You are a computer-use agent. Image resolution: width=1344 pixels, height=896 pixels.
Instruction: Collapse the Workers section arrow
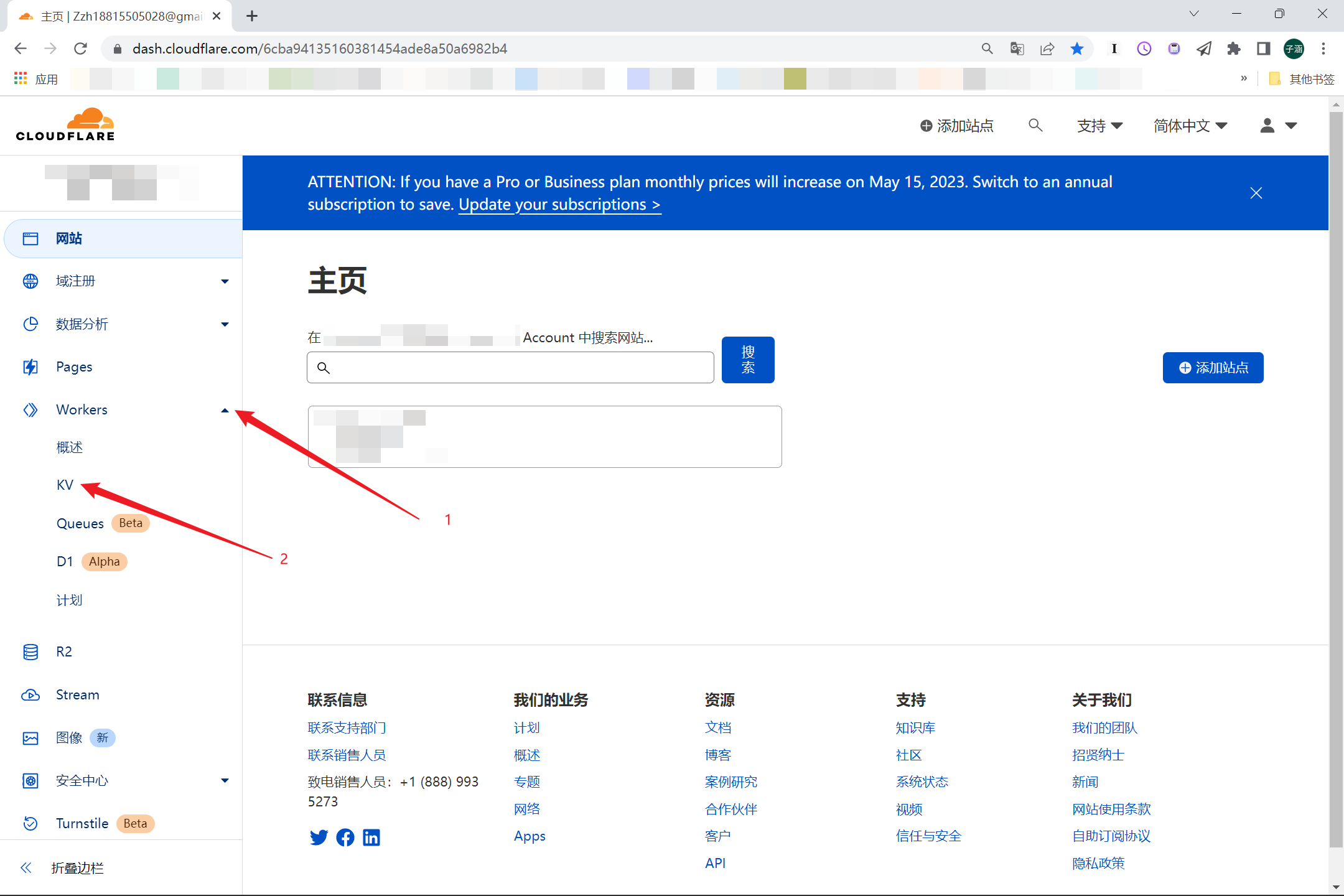tap(225, 410)
